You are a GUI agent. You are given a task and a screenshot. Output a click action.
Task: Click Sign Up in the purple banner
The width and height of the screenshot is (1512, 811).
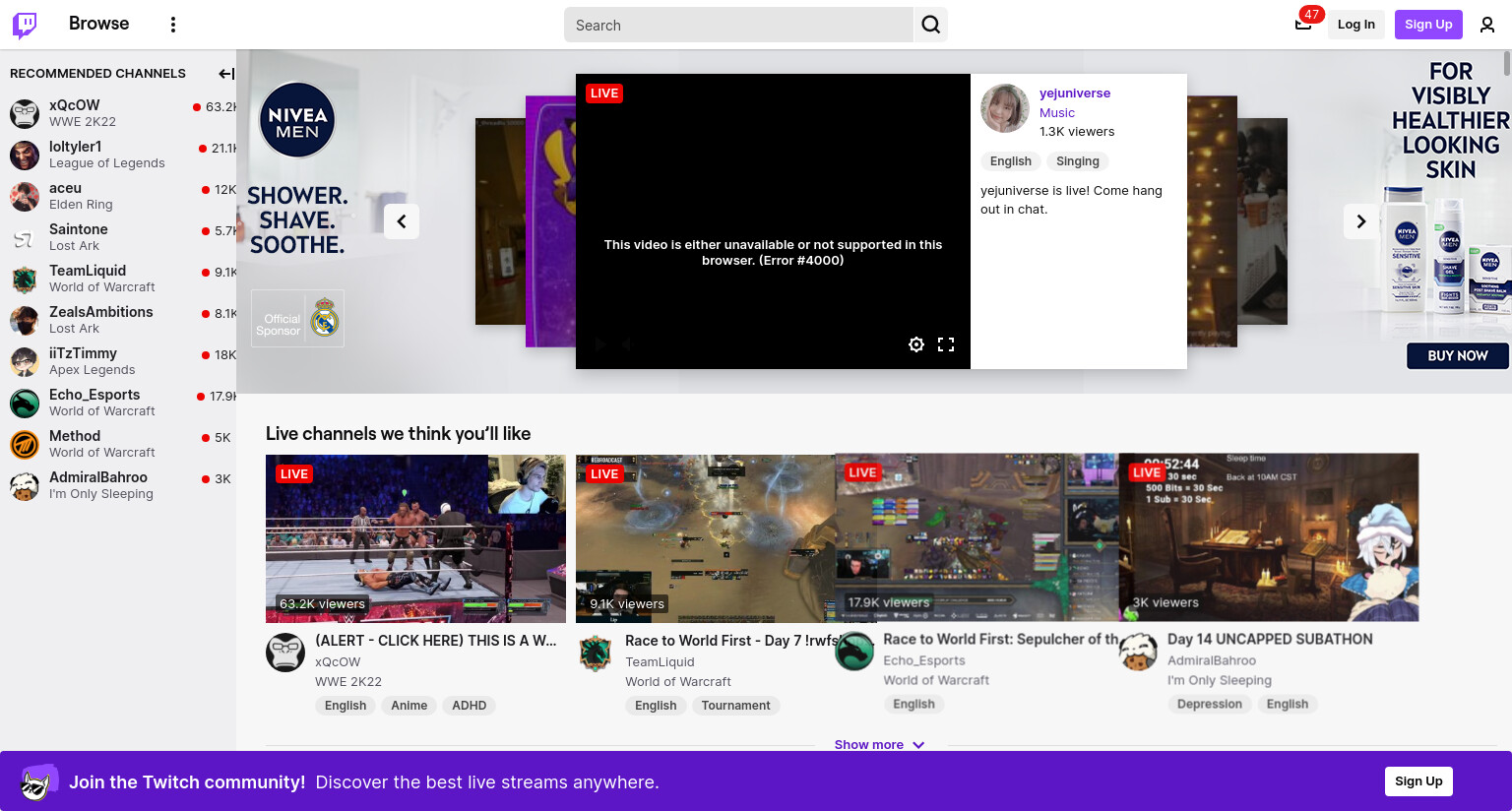coord(1418,781)
